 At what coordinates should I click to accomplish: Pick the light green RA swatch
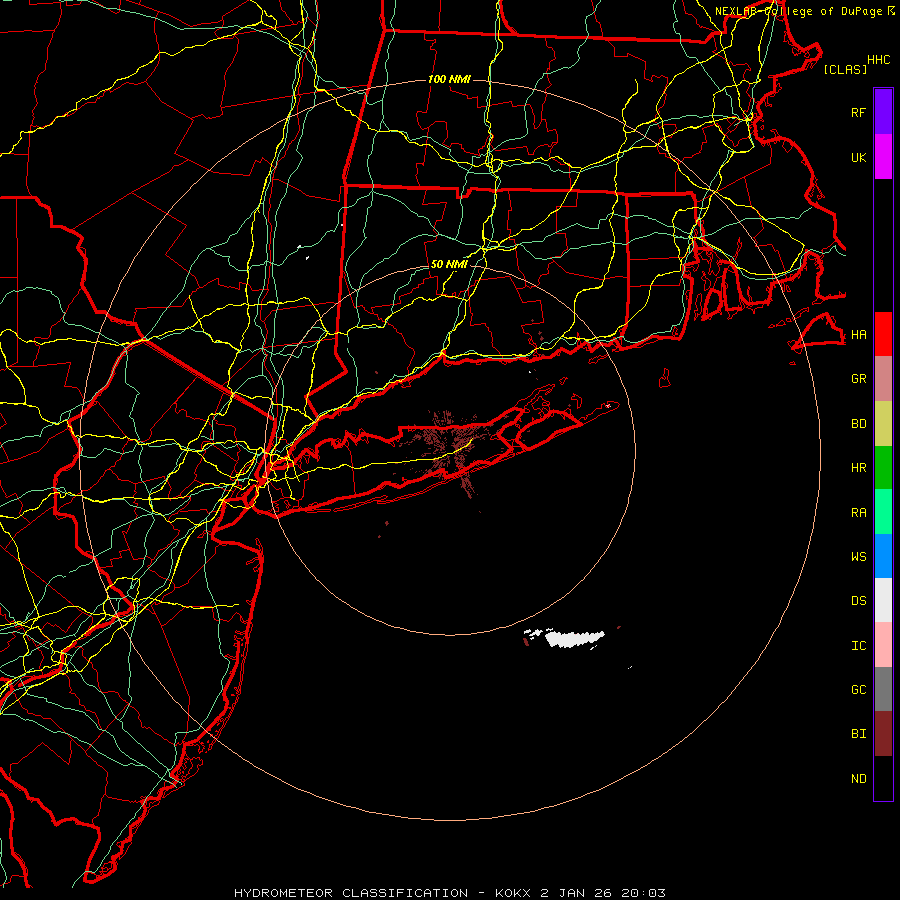[883, 512]
